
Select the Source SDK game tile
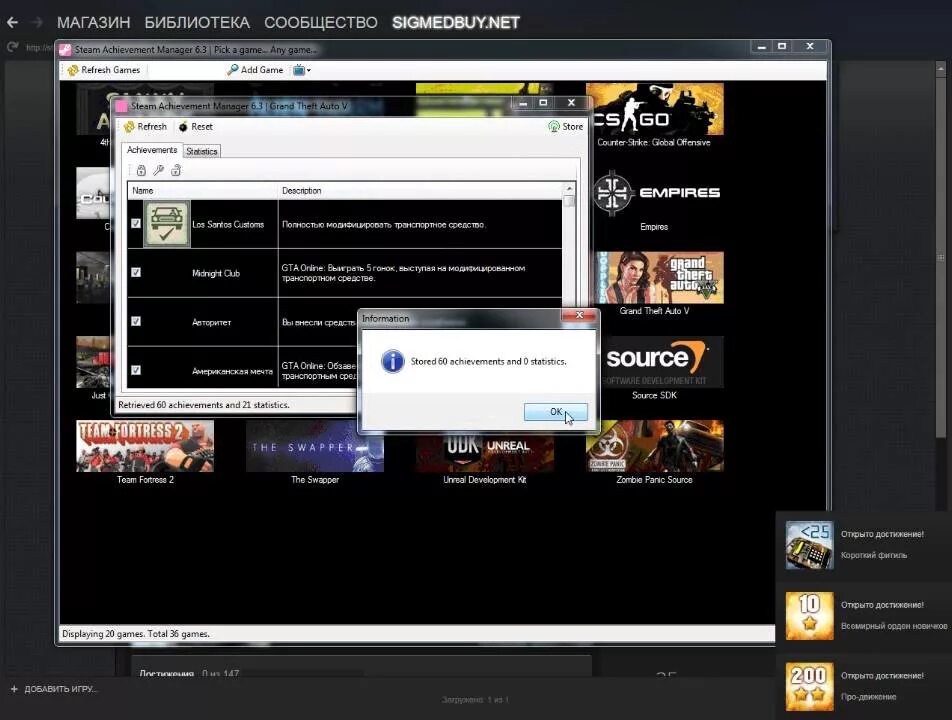[x=654, y=368]
